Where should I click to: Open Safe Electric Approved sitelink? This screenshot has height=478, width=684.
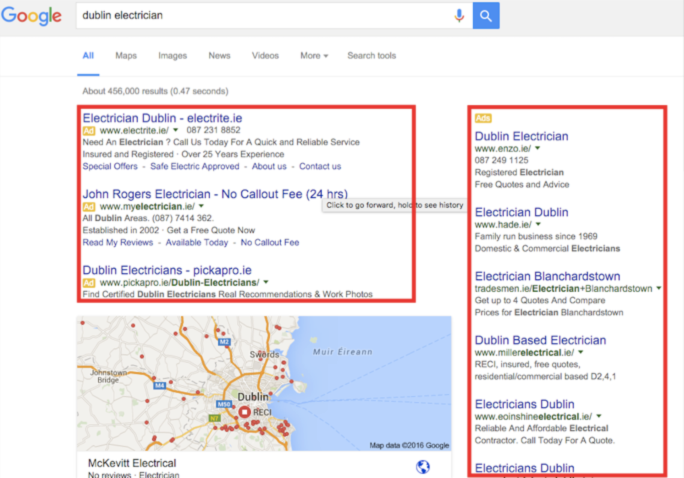coord(195,166)
